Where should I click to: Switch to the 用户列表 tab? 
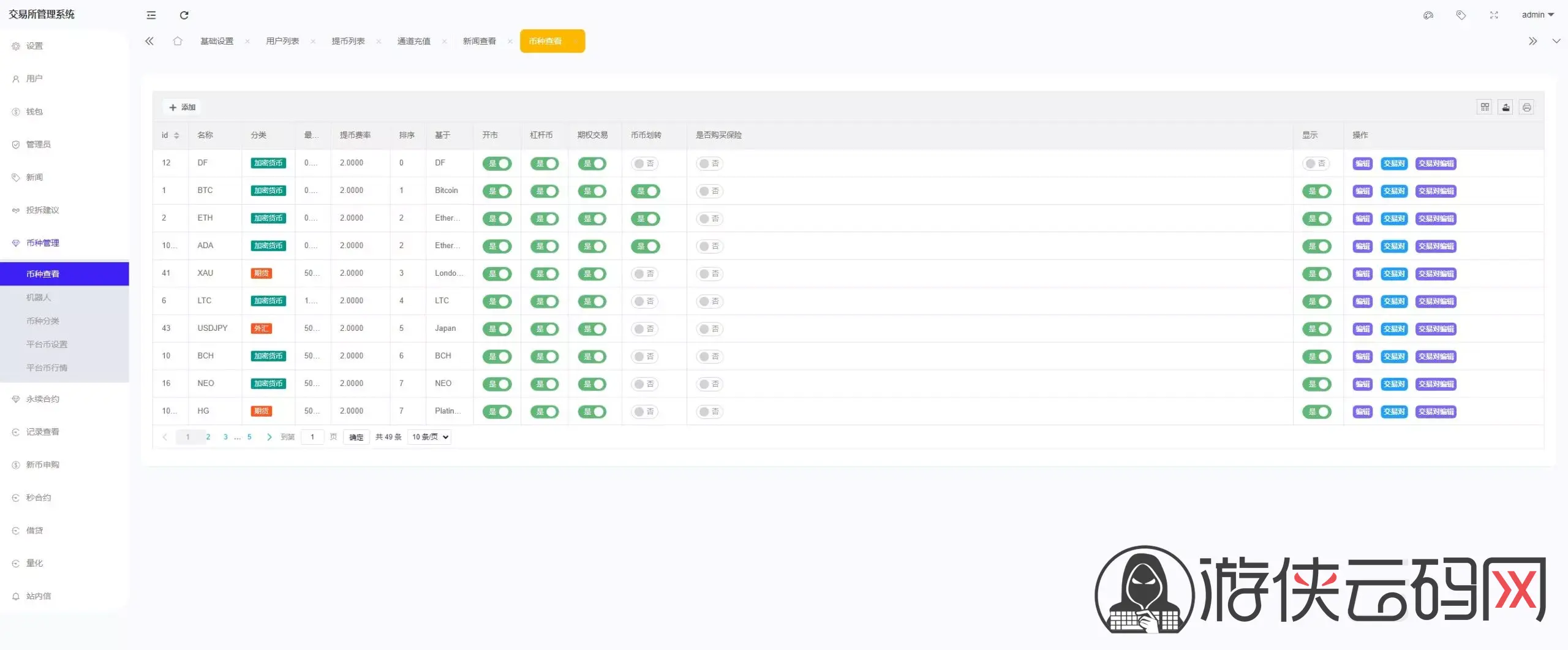point(282,41)
